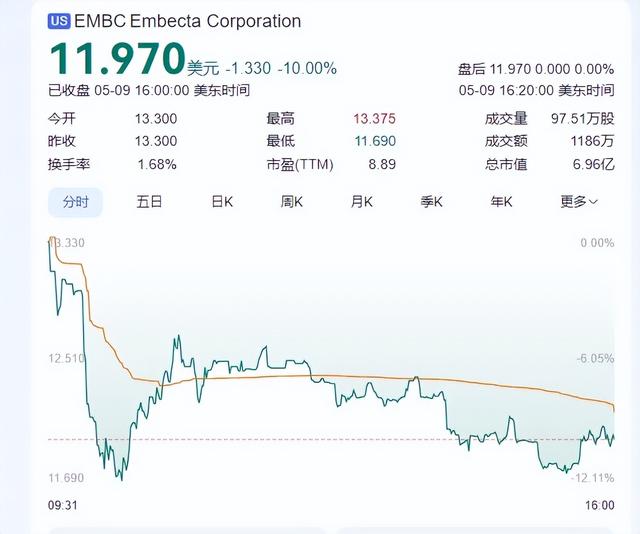Click the 11.970 current price
The image size is (640, 534).
pos(117,60)
